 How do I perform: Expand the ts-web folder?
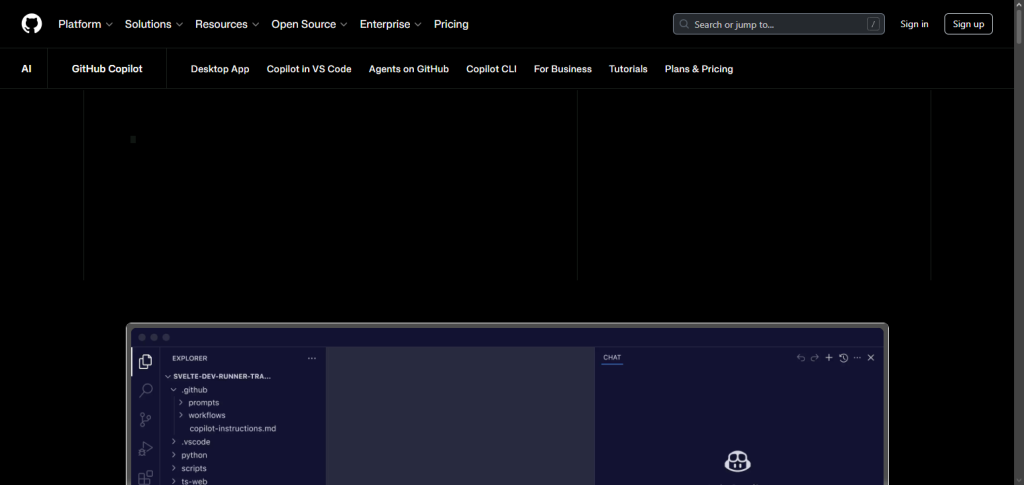click(x=190, y=481)
